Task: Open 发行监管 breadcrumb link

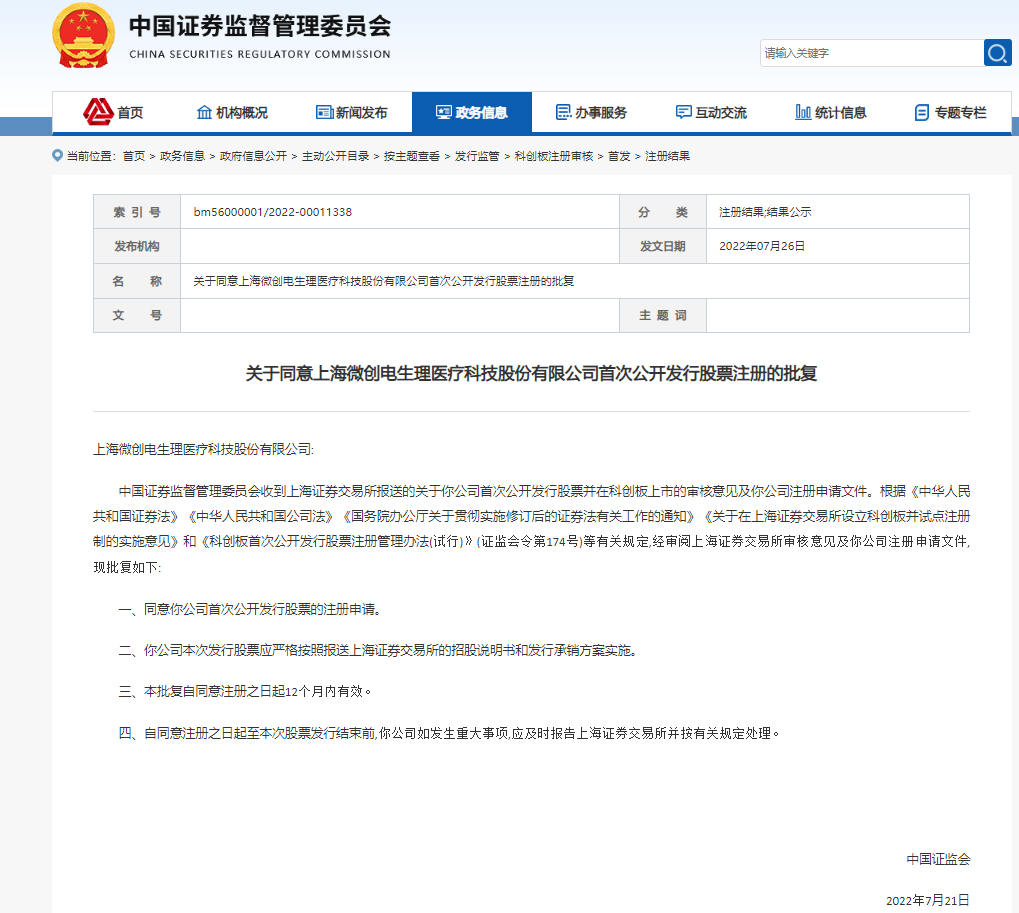Action: [477, 156]
